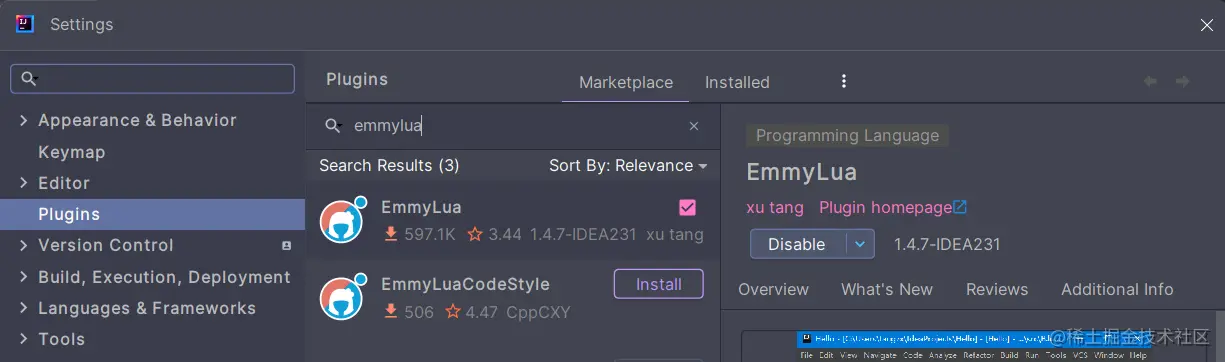Click the EmmyLuaCodeStyle star rating icon
The image size is (1225, 362).
coord(453,312)
